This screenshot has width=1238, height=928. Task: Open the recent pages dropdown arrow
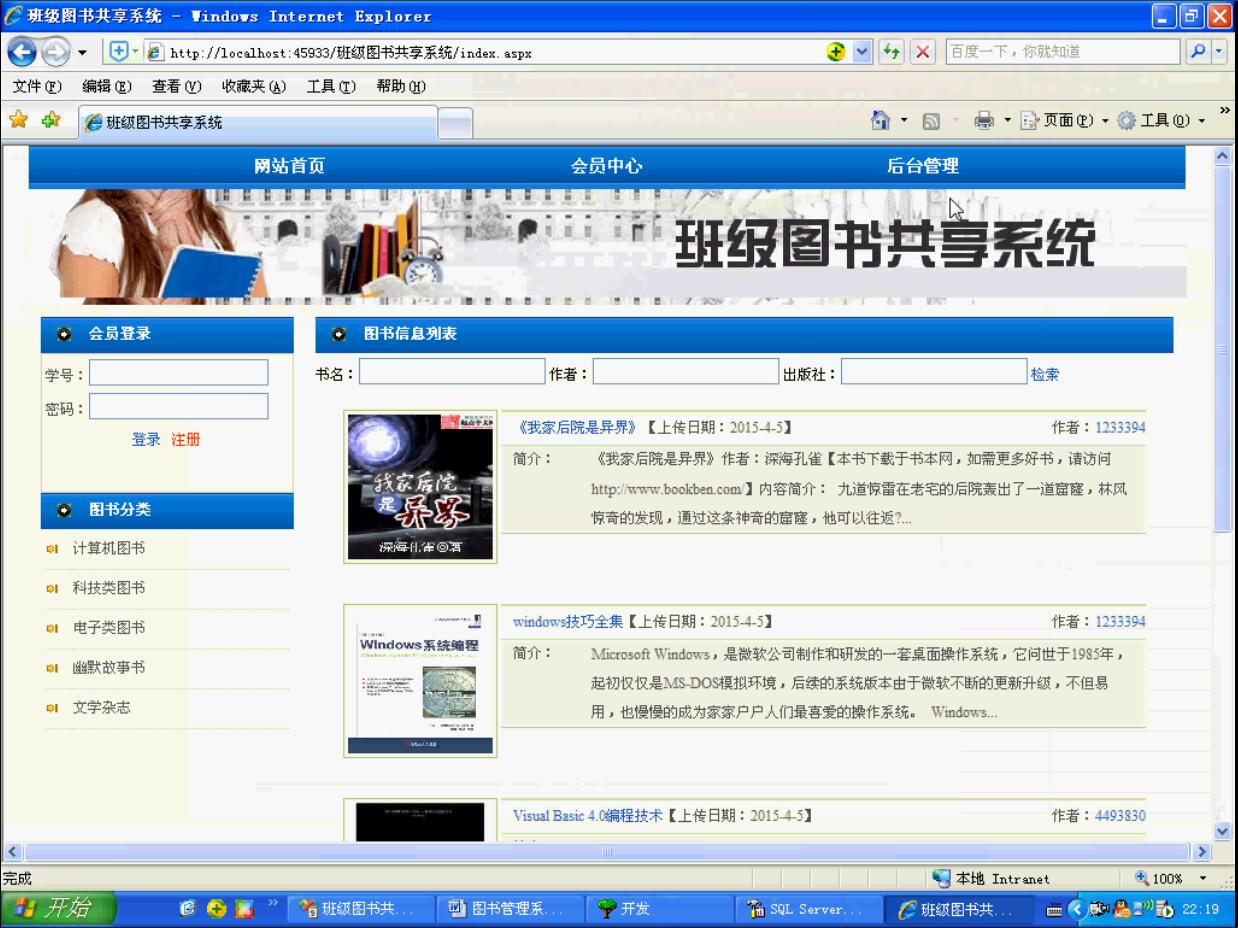click(82, 52)
